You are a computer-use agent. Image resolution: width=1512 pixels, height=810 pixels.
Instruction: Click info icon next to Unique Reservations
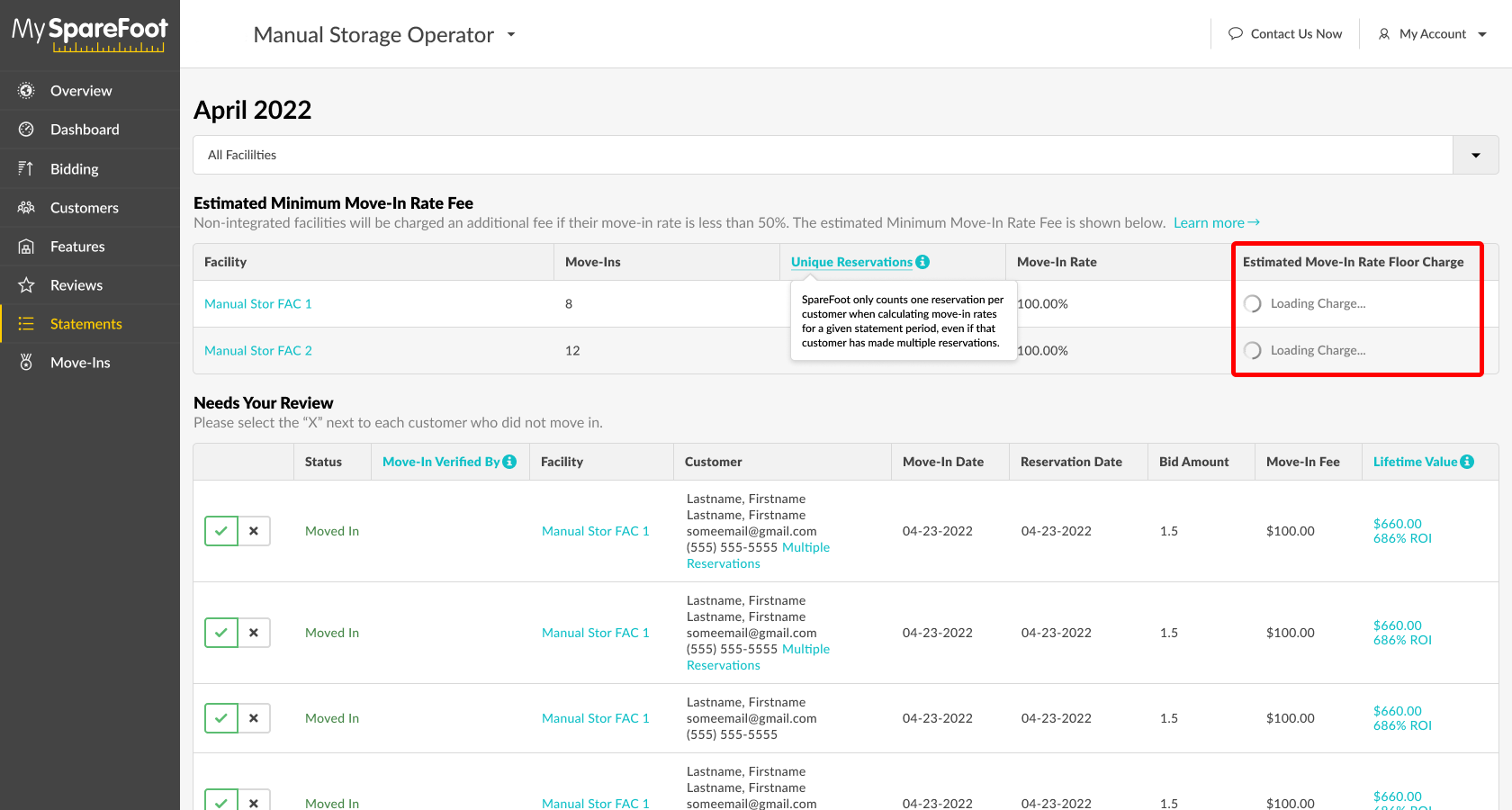point(922,262)
